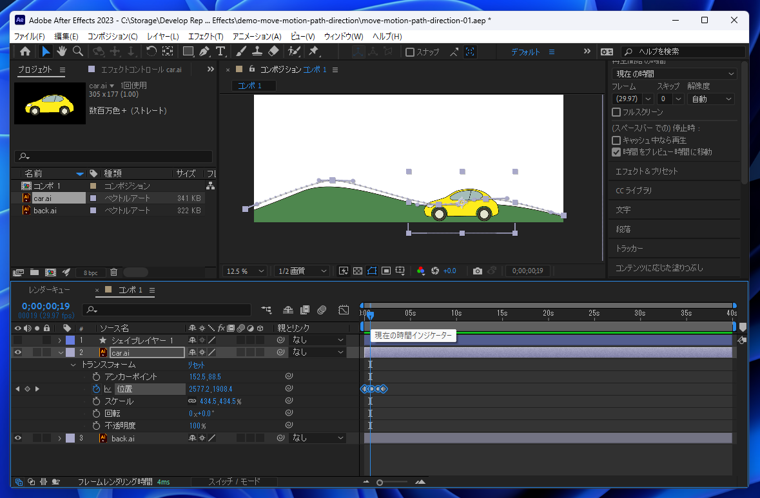760x498 pixels.
Task: Toggle the transparency grid icon in viewer
Action: click(358, 271)
